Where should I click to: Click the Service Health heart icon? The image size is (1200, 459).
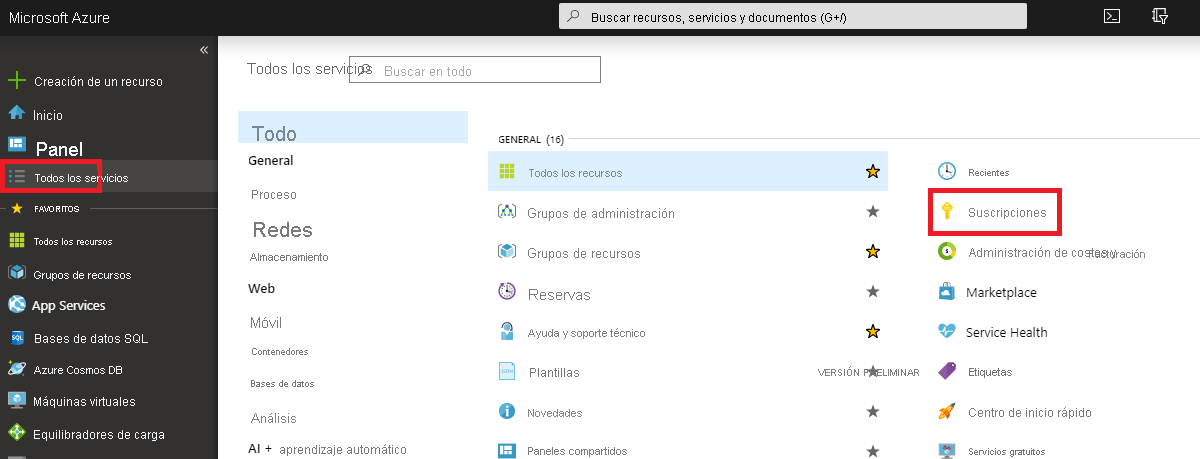pos(947,332)
